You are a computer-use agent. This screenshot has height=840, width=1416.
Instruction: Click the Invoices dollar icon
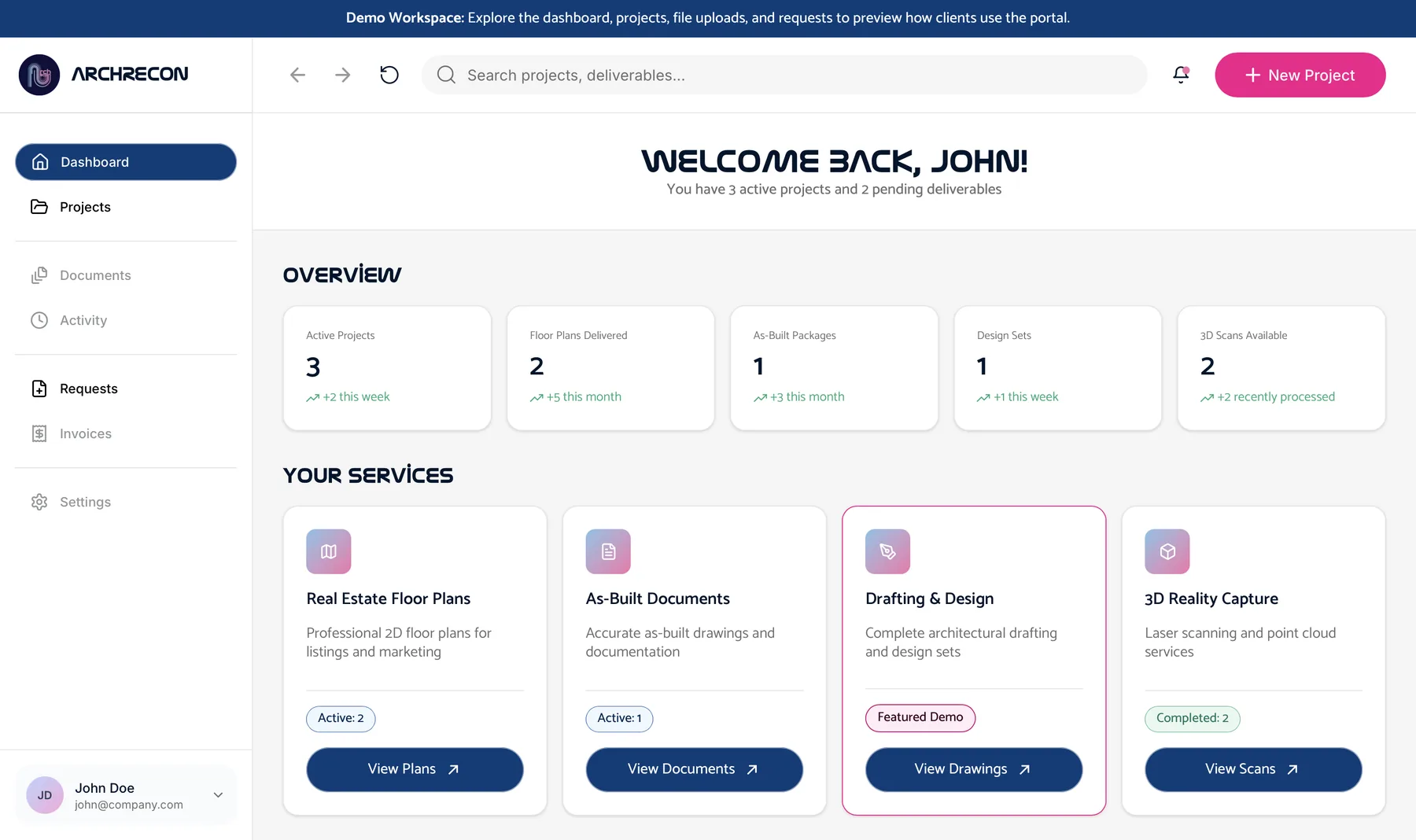39,433
